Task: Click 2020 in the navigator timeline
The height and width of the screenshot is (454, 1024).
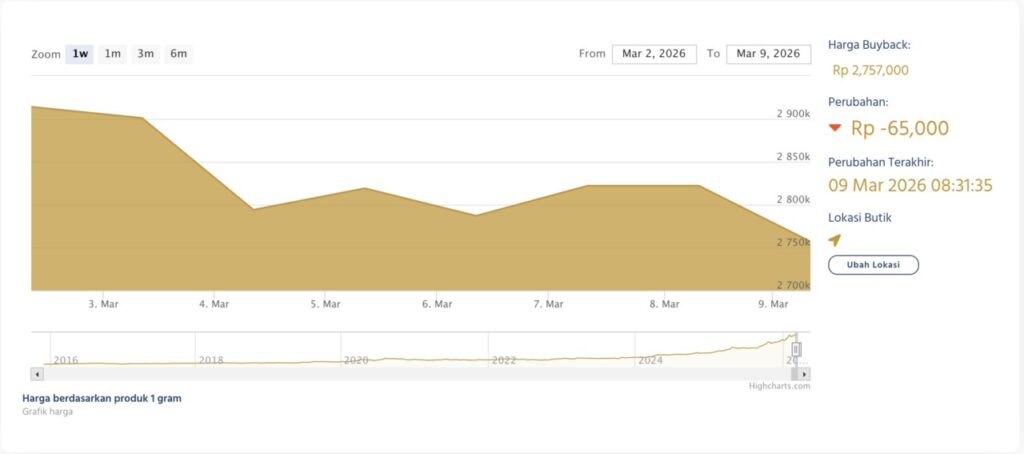Action: click(356, 360)
